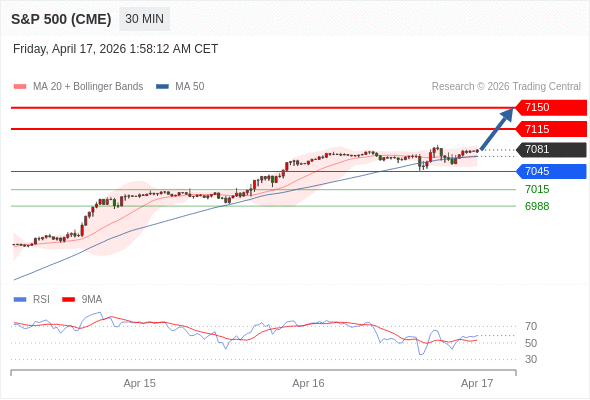
Task: Click the blue 7045 pivot price tag
Action: click(551, 171)
